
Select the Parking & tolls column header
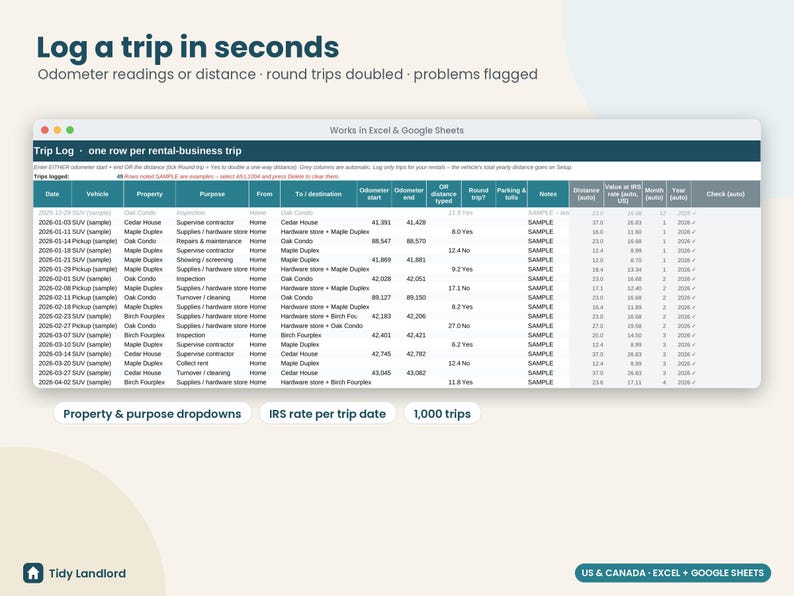[511, 194]
